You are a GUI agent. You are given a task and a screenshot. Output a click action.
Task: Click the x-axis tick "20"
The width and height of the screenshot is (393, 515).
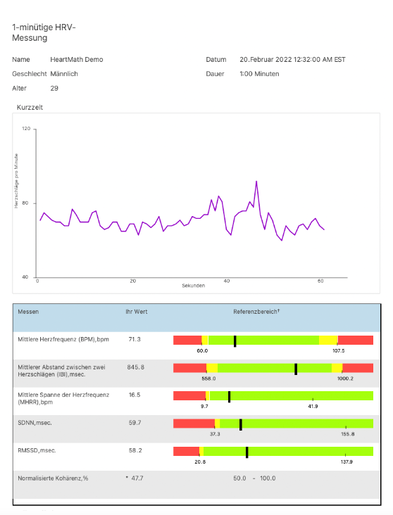133,281
